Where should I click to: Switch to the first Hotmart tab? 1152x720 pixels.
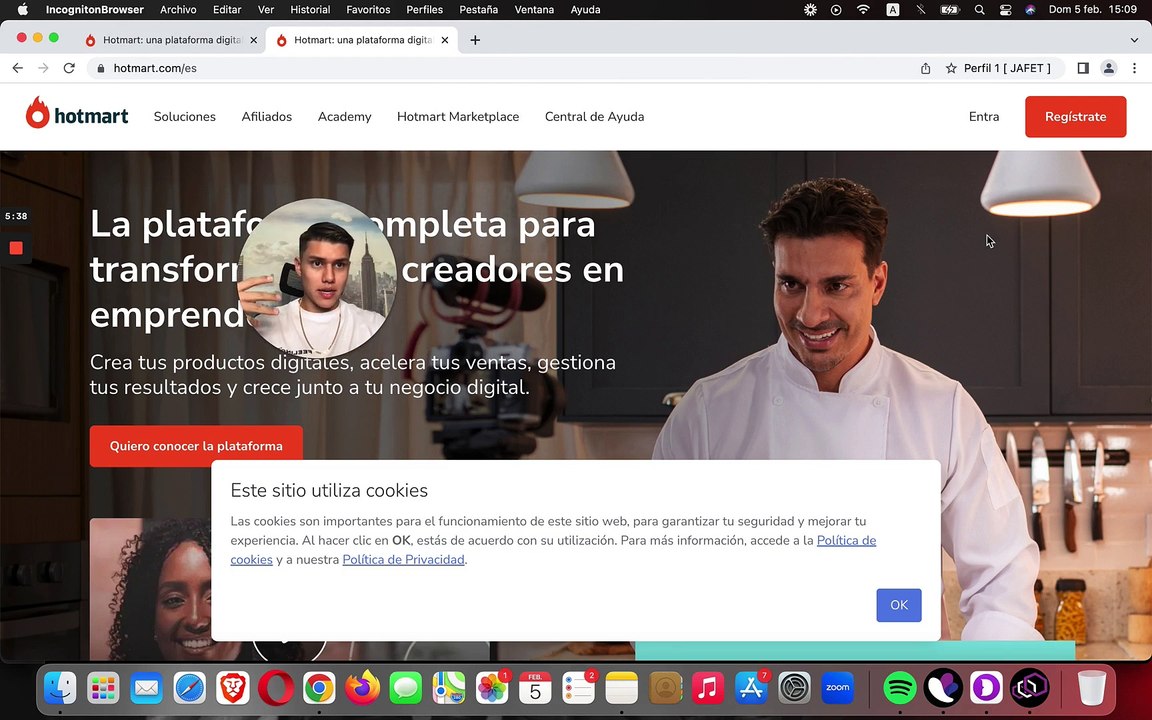[171, 40]
